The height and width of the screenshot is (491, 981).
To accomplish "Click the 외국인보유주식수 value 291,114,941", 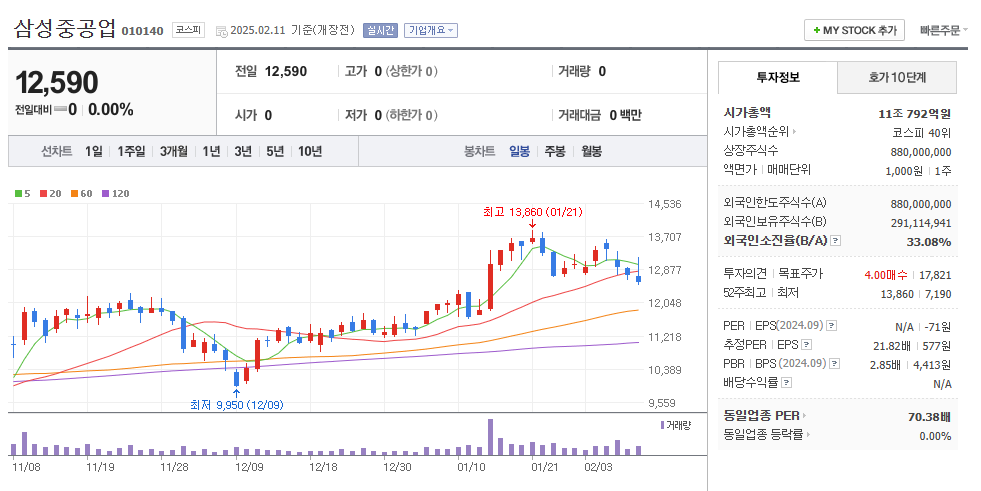I will 921,223.
